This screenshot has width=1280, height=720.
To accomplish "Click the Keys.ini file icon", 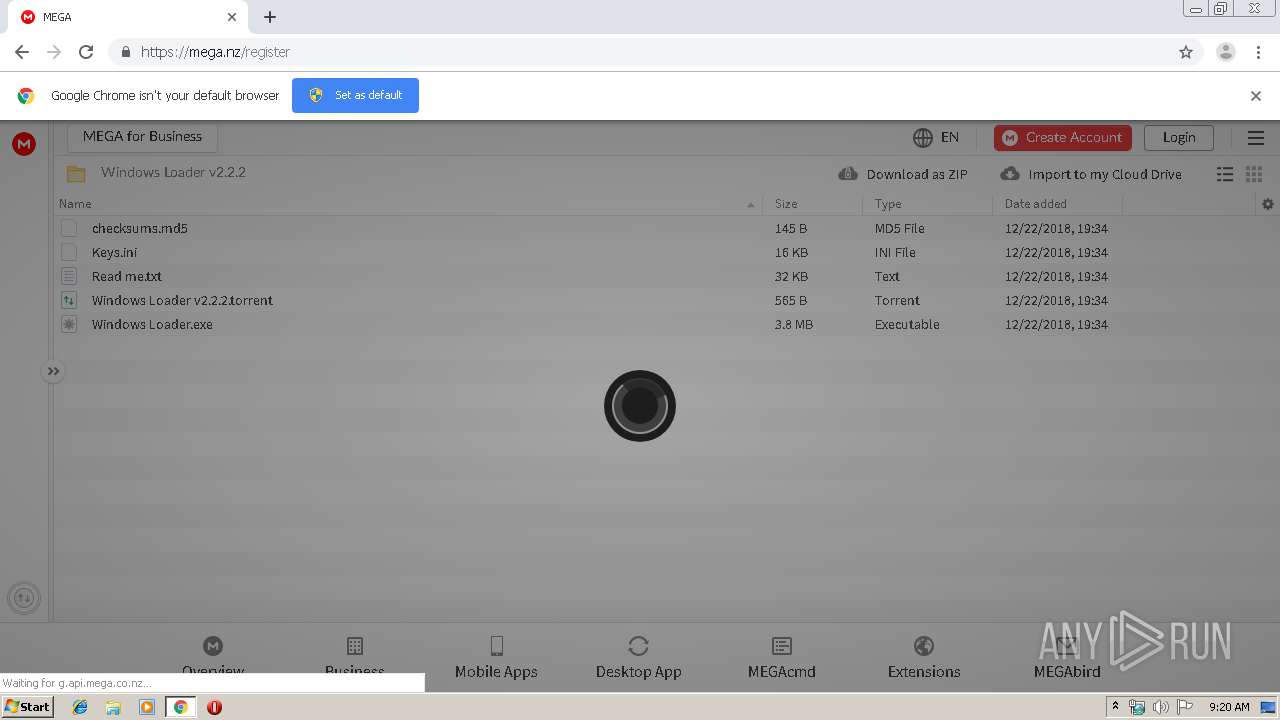I will (x=69, y=252).
